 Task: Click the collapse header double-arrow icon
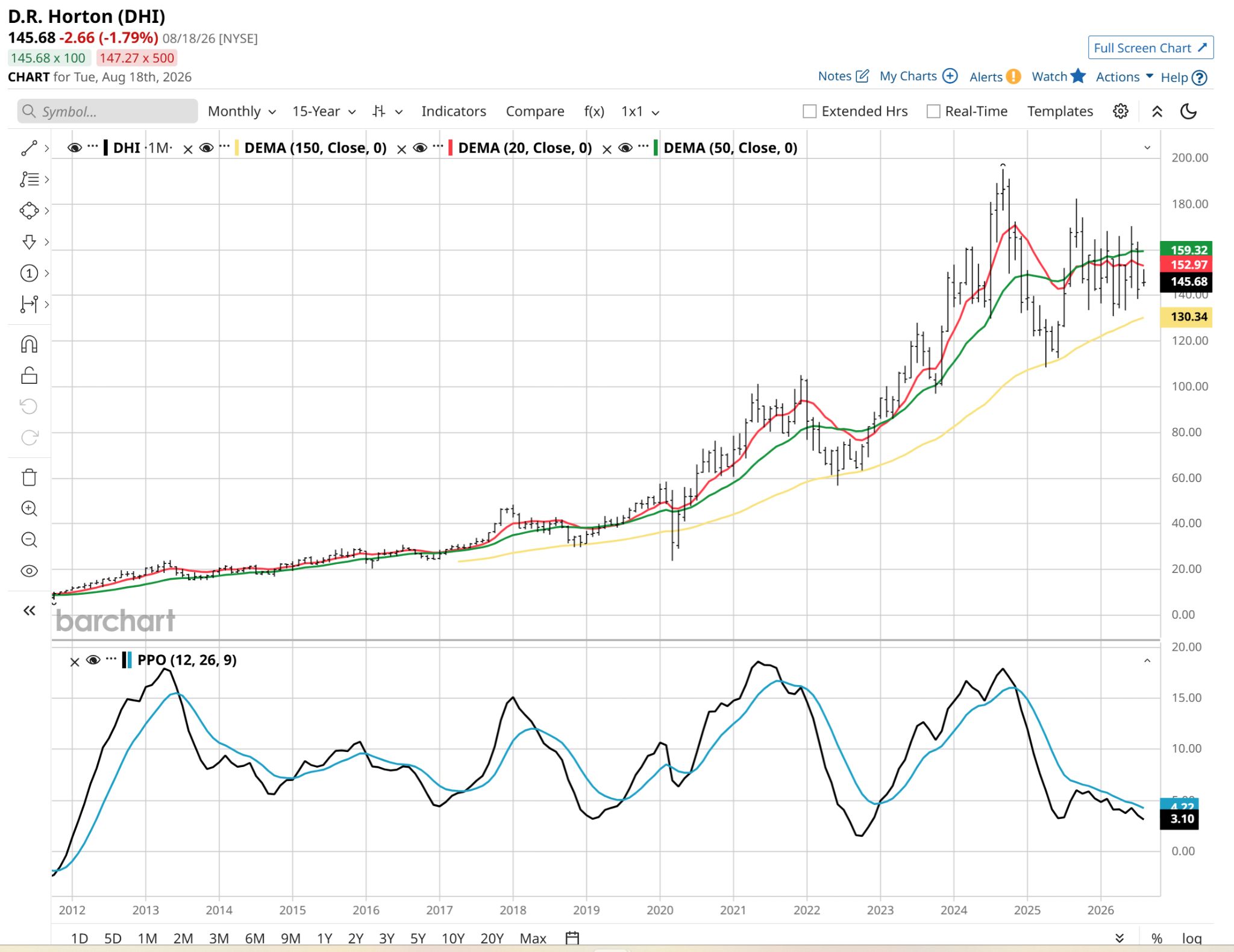tap(1157, 111)
